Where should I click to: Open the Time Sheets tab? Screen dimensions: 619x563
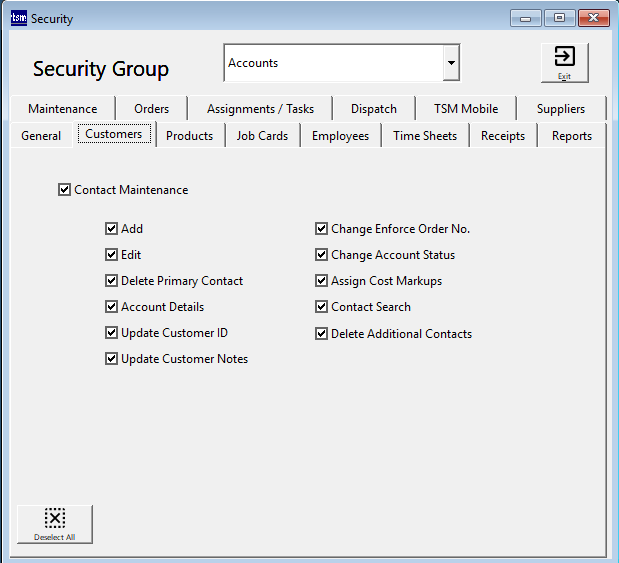pyautogui.click(x=424, y=136)
